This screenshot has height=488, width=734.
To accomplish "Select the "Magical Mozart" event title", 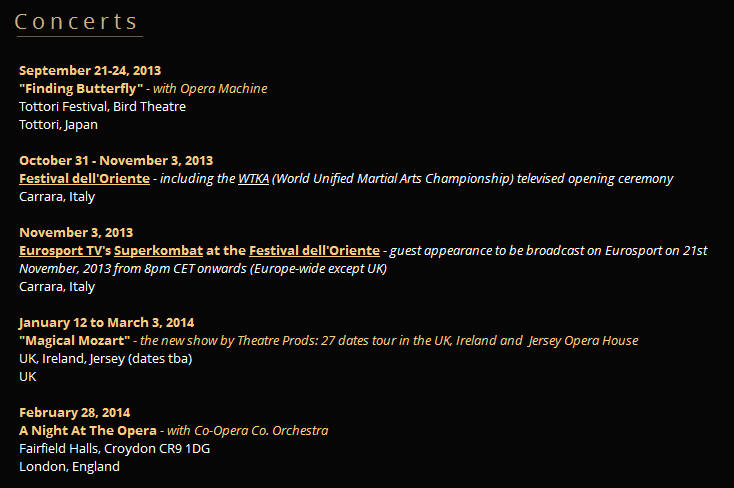I will tap(74, 340).
